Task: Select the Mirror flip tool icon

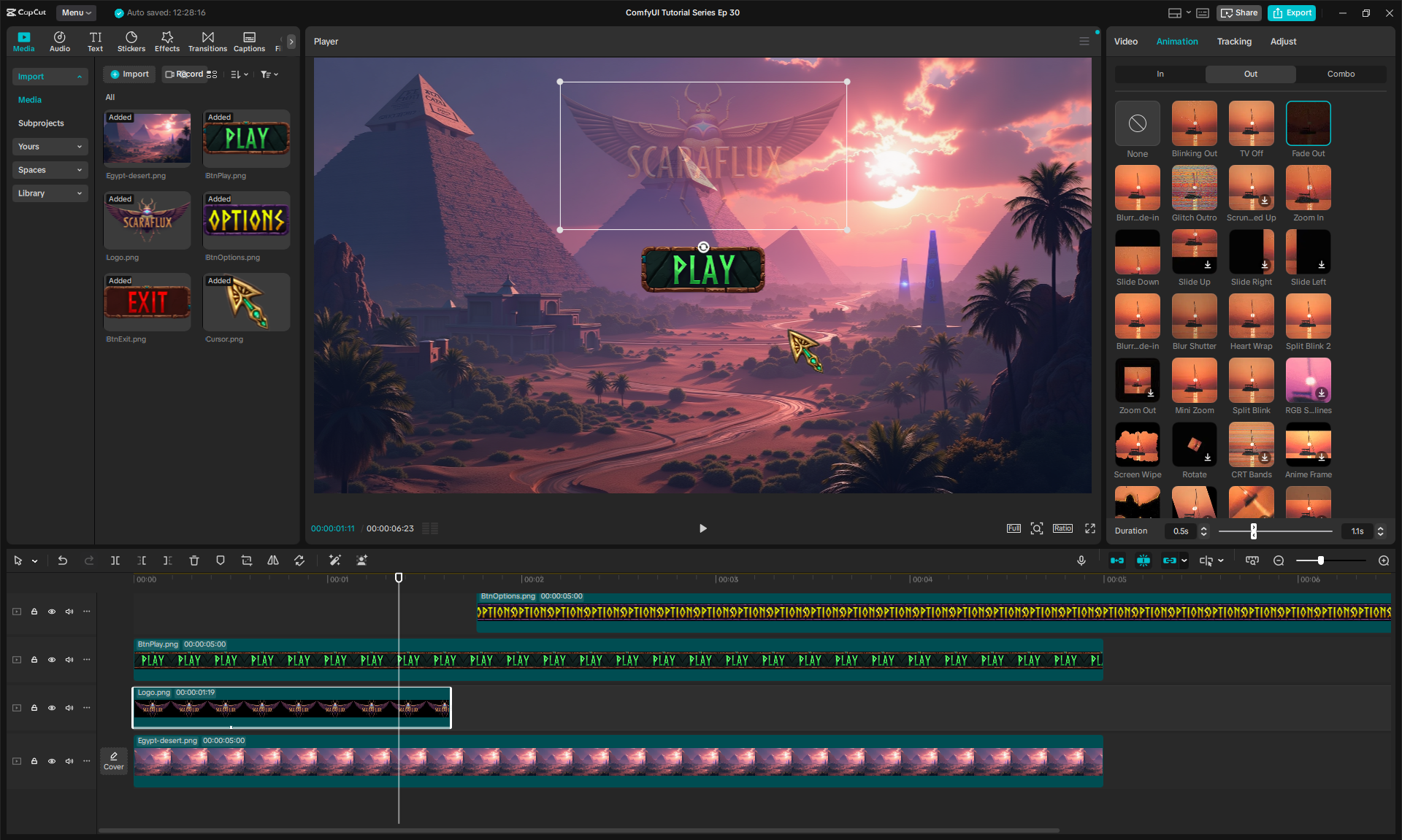Action: tap(273, 560)
